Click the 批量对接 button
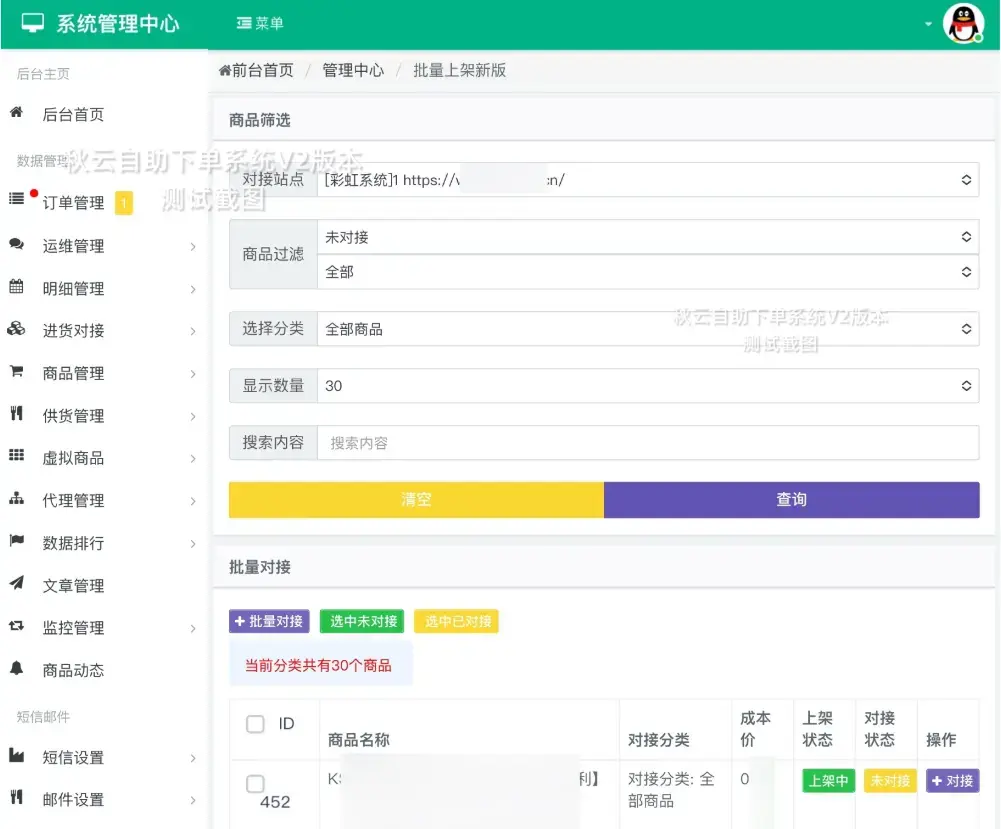 pos(269,621)
